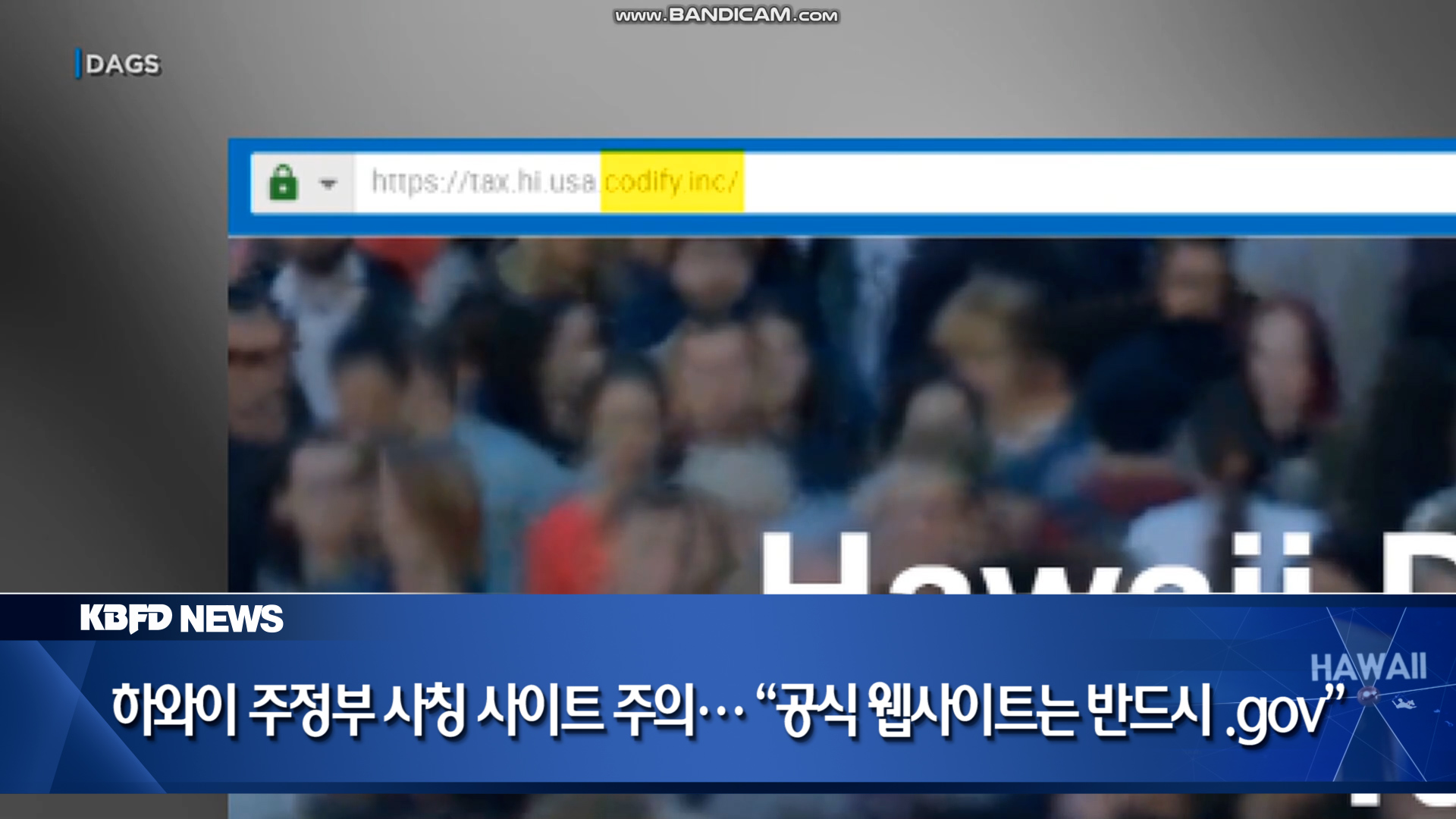Click the www.BANDICAM.com watermark

(726, 15)
